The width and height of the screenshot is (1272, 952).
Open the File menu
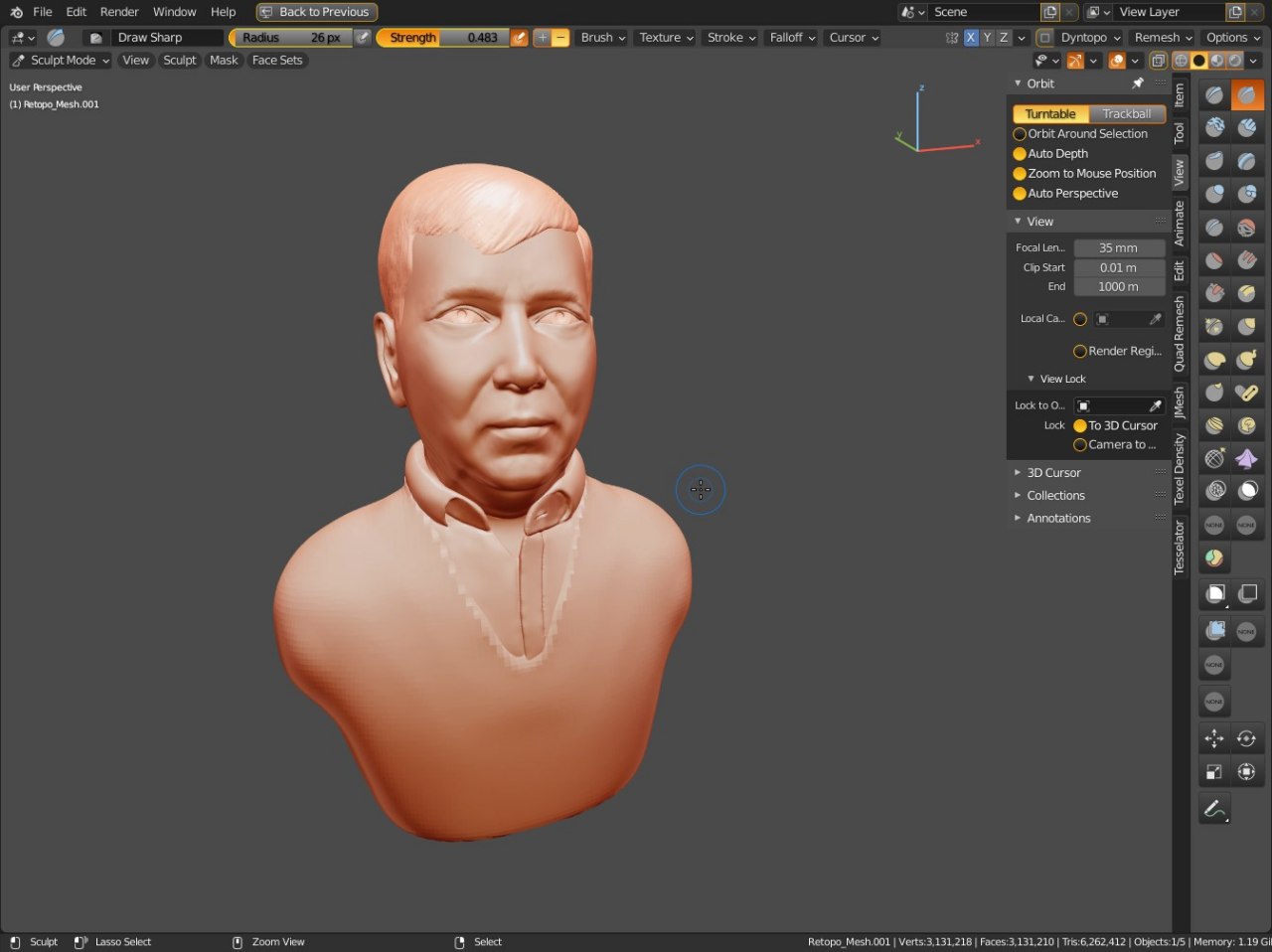(43, 12)
